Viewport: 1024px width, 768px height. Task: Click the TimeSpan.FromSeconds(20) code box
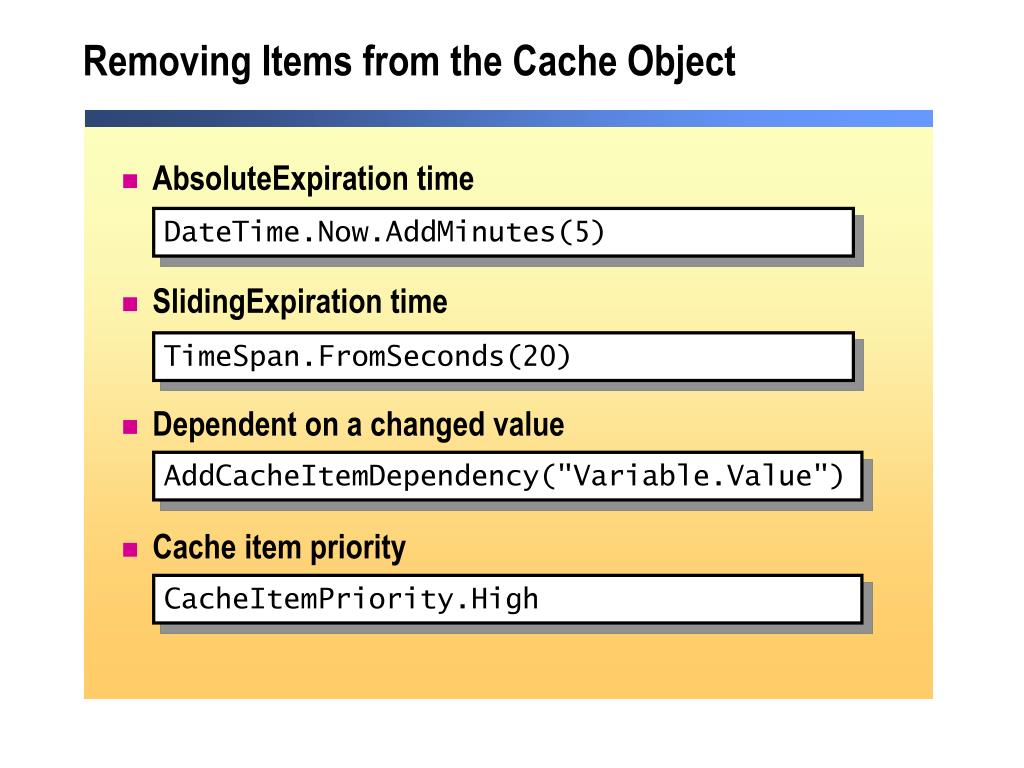[x=504, y=357]
